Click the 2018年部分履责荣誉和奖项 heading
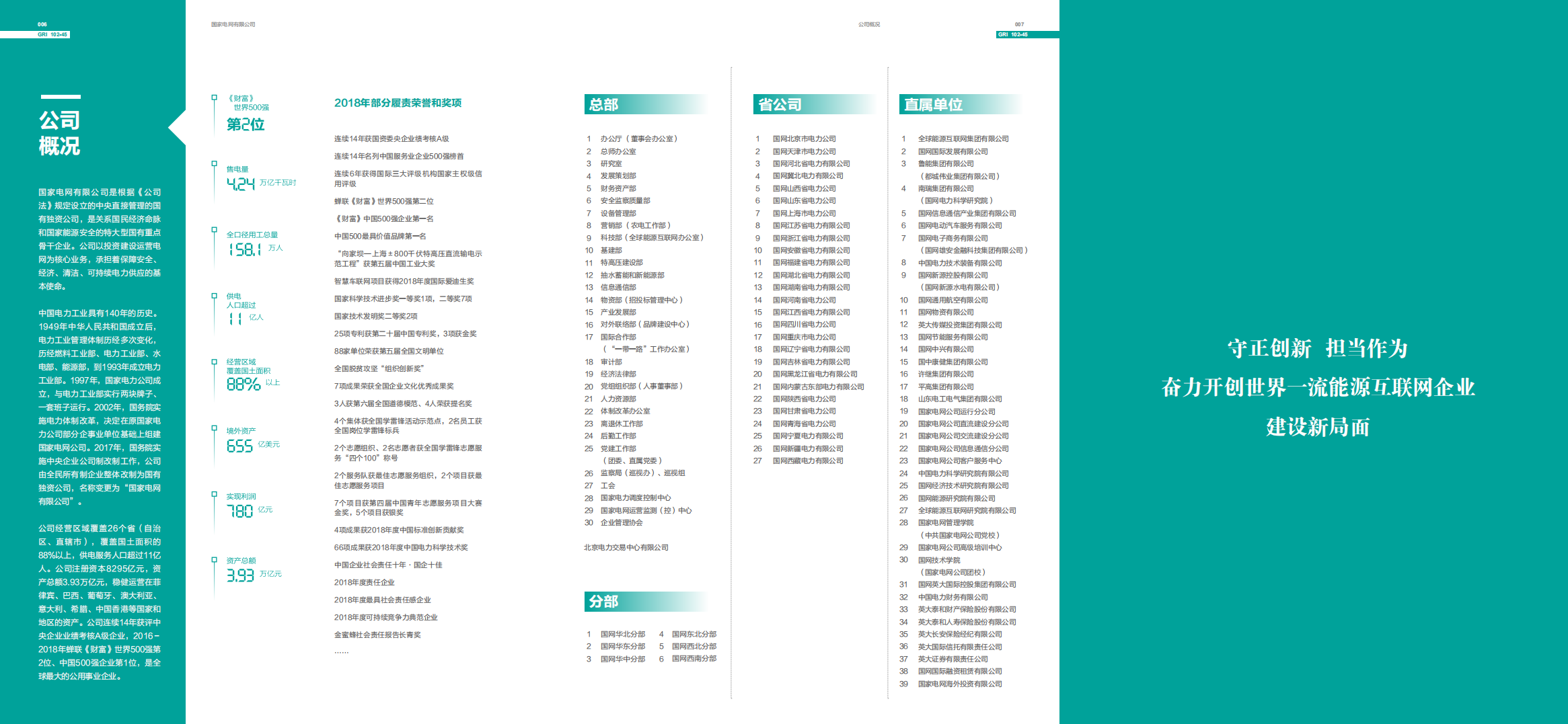 398,103
